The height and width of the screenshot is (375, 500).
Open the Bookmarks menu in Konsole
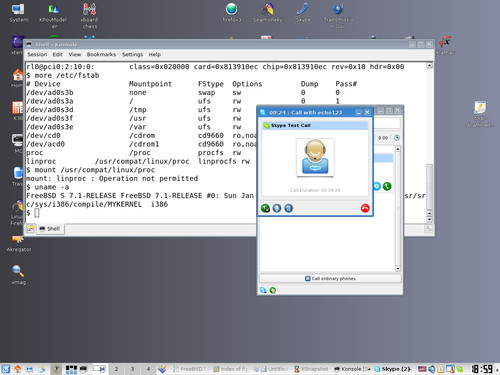(x=101, y=54)
